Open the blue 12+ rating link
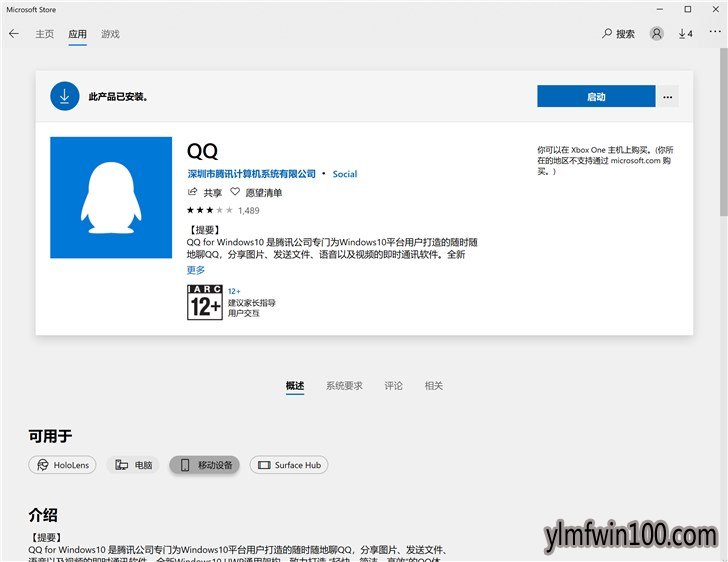Viewport: 728px width, 562px height. 234,291
